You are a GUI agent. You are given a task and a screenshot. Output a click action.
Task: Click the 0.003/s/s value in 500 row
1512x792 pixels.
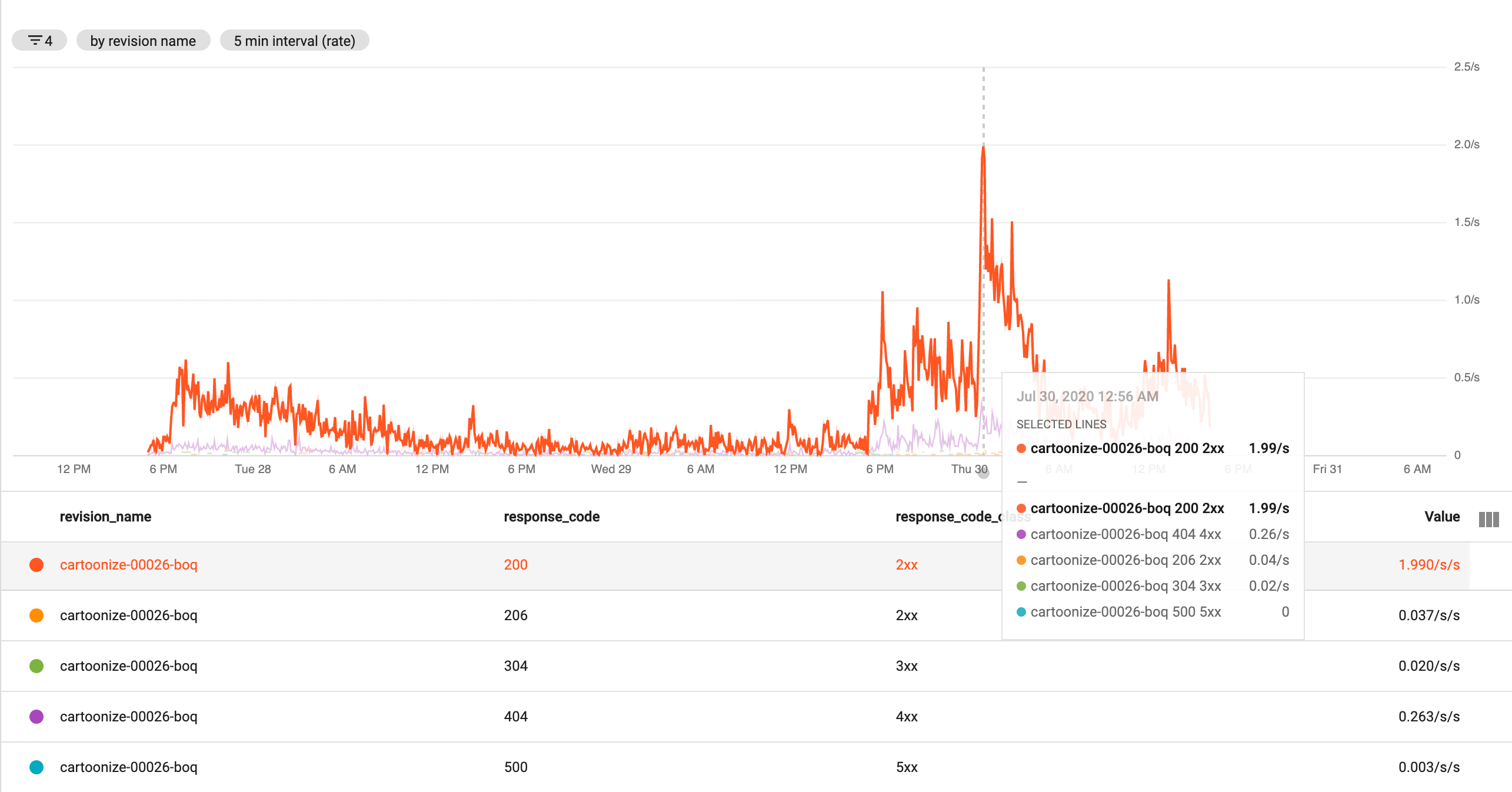pos(1428,767)
